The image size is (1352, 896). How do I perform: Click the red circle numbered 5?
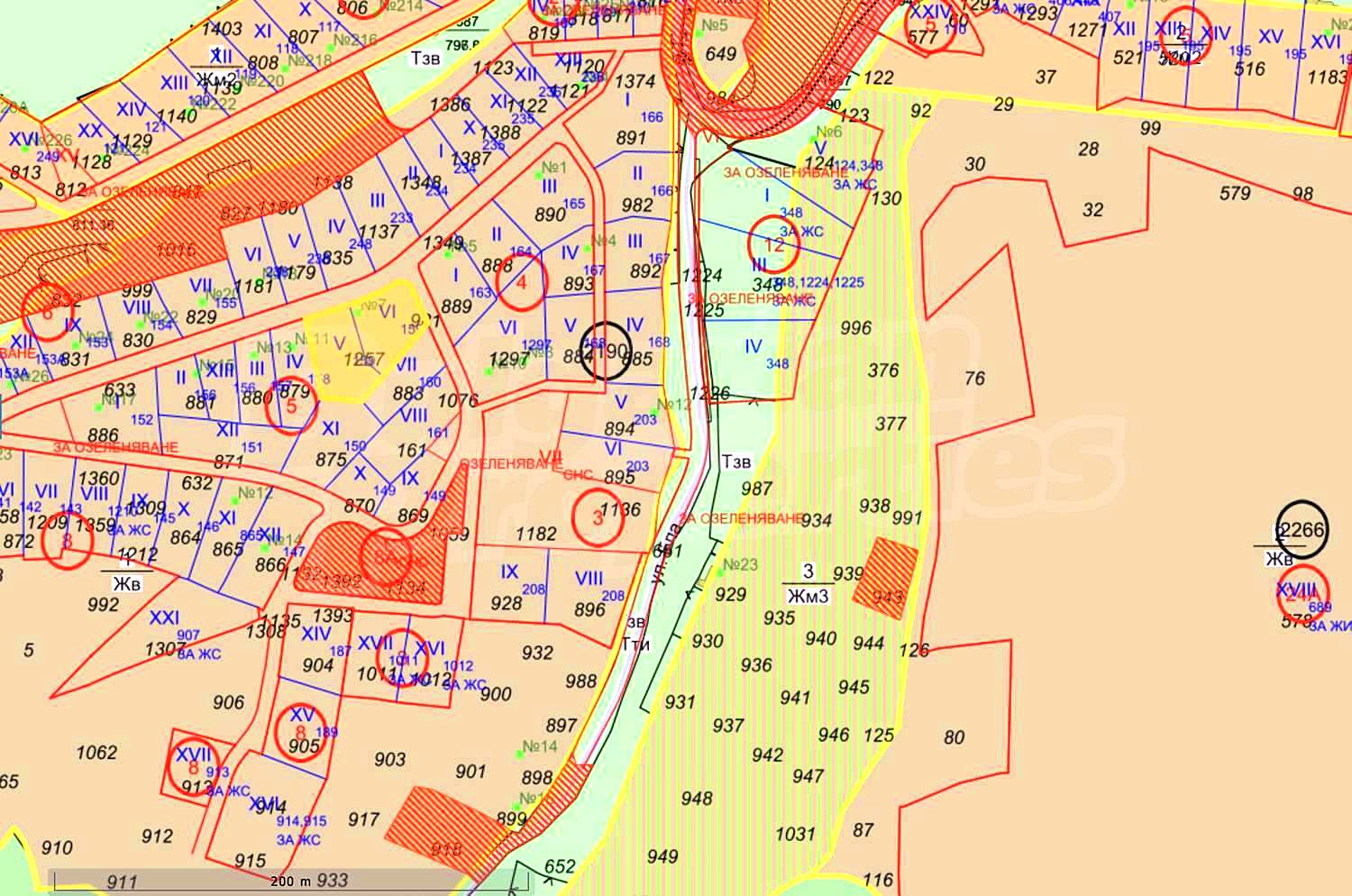point(291,407)
